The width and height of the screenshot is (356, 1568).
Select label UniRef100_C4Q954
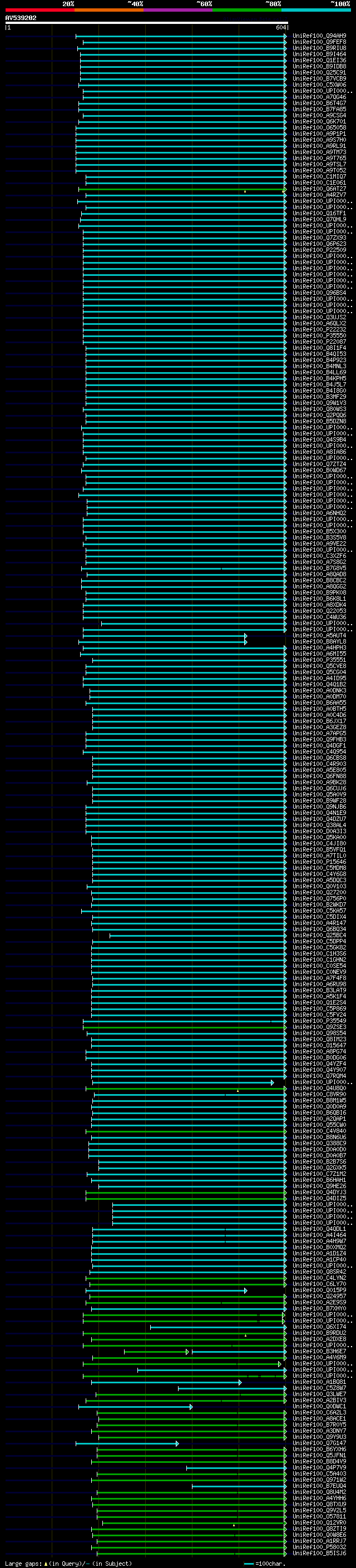[x=319, y=752]
